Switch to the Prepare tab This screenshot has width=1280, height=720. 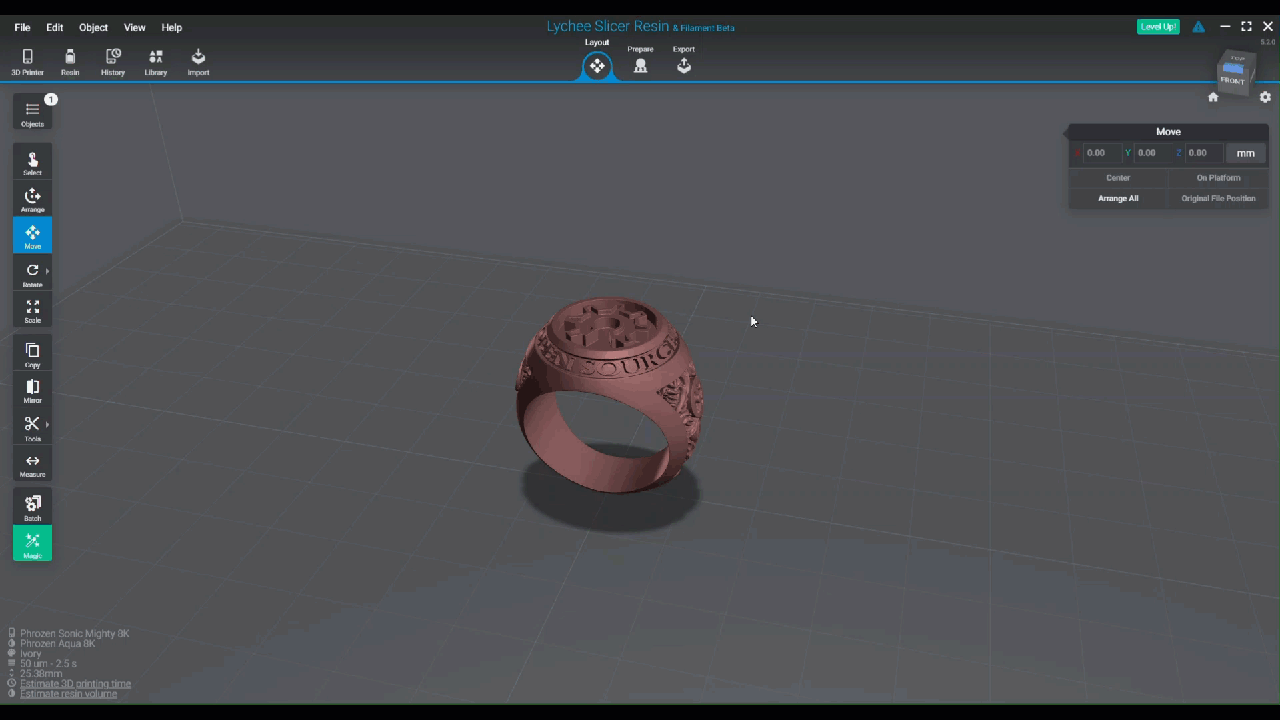640,60
